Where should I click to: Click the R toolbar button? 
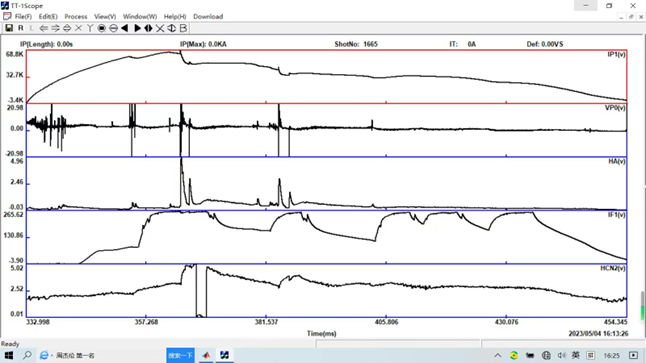[21, 28]
